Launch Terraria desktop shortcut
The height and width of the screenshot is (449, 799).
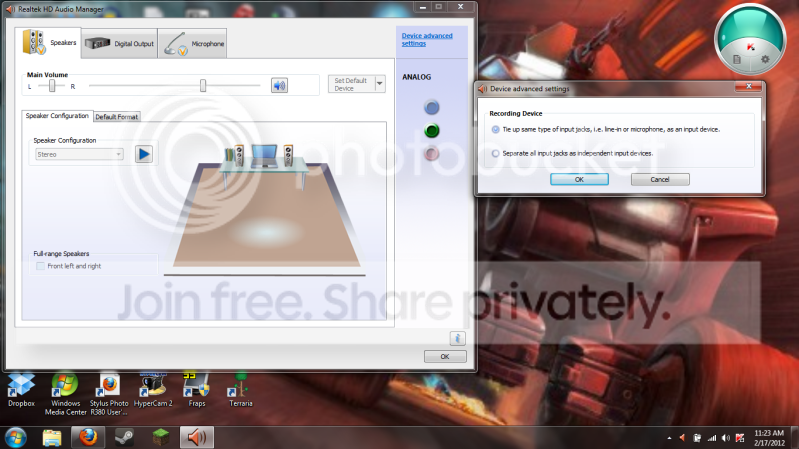click(241, 390)
